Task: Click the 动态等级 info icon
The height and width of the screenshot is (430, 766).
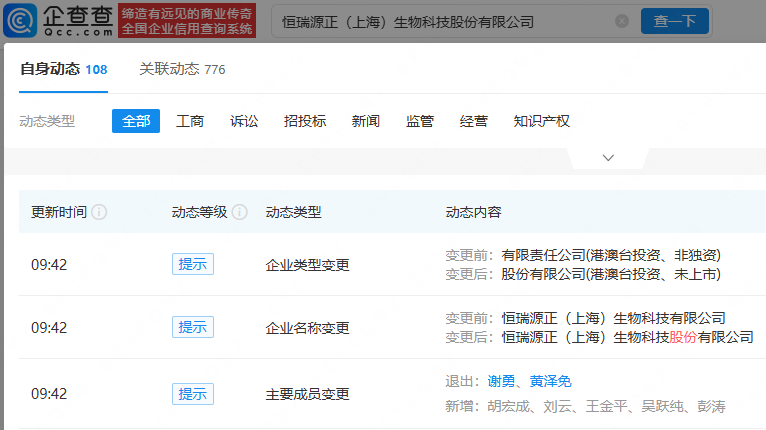Action: 239,212
